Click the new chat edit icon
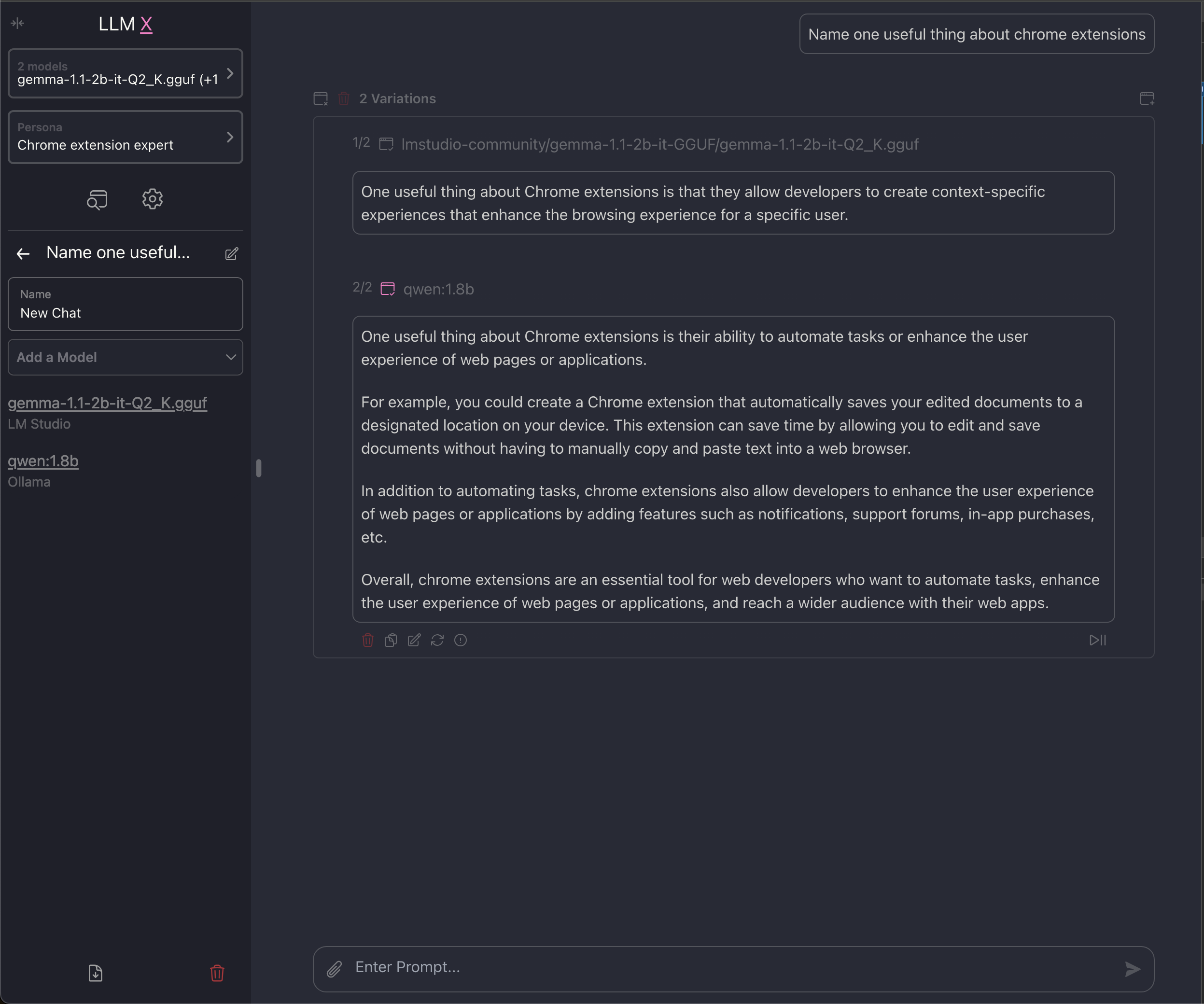 coord(232,253)
